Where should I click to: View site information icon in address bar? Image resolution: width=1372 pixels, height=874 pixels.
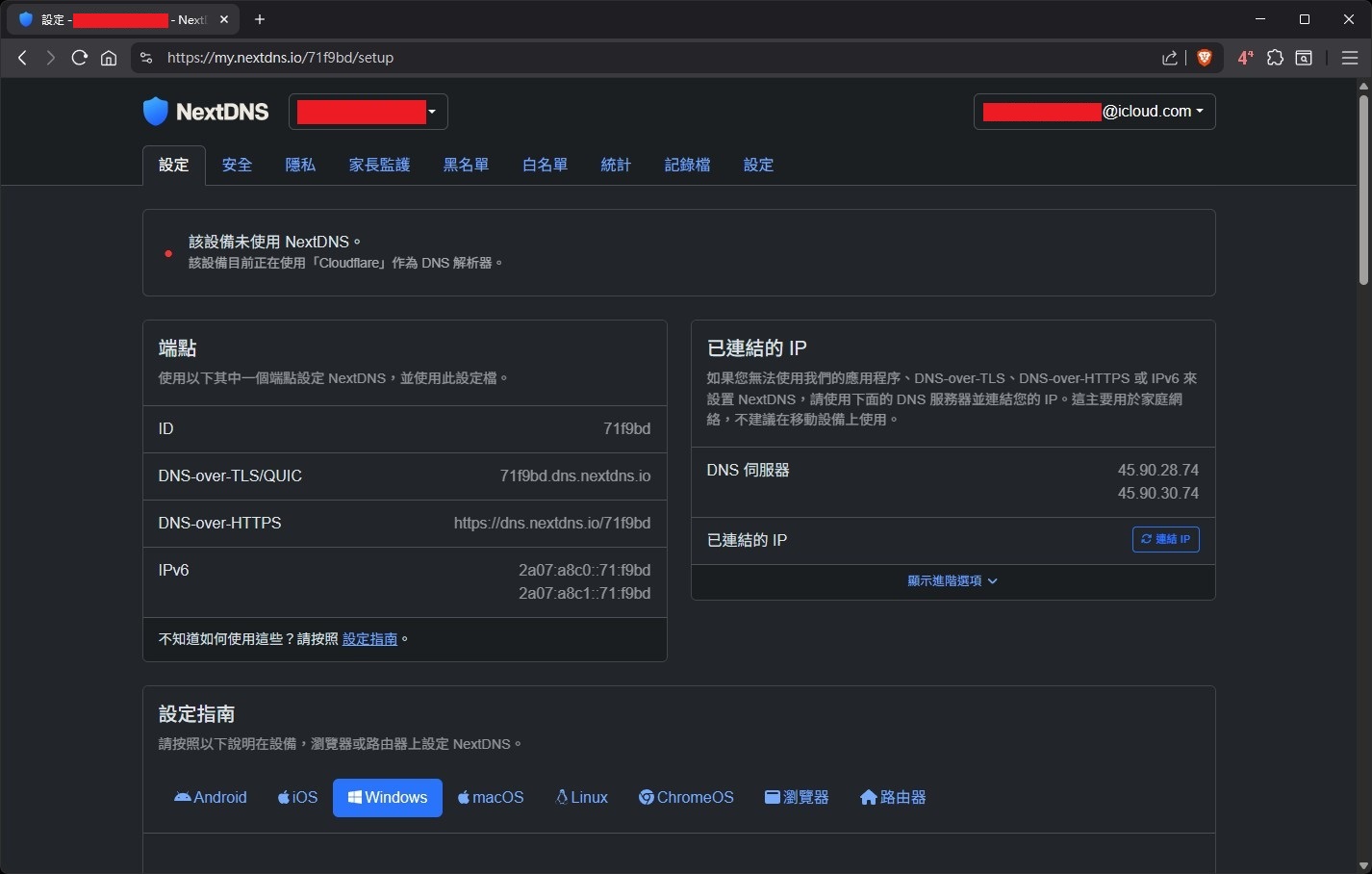tap(146, 58)
